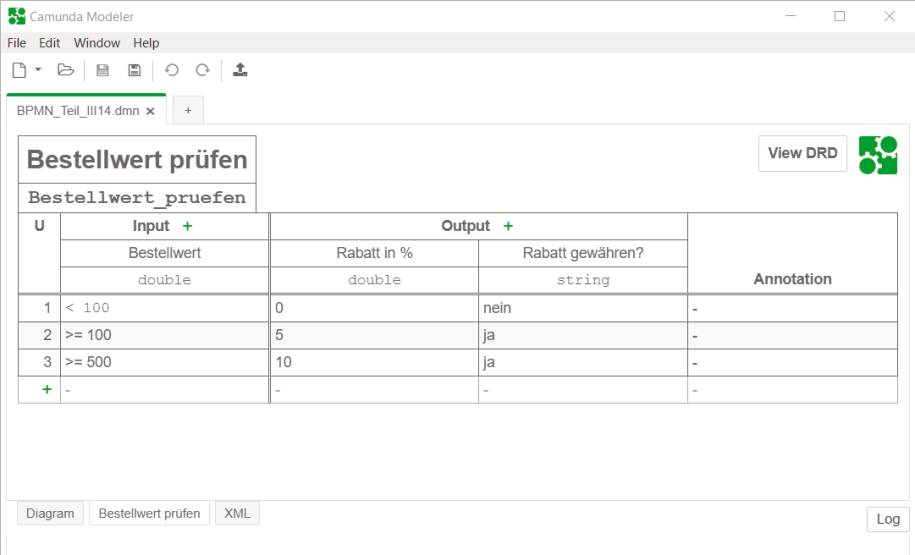Open the Window menu

pos(97,43)
